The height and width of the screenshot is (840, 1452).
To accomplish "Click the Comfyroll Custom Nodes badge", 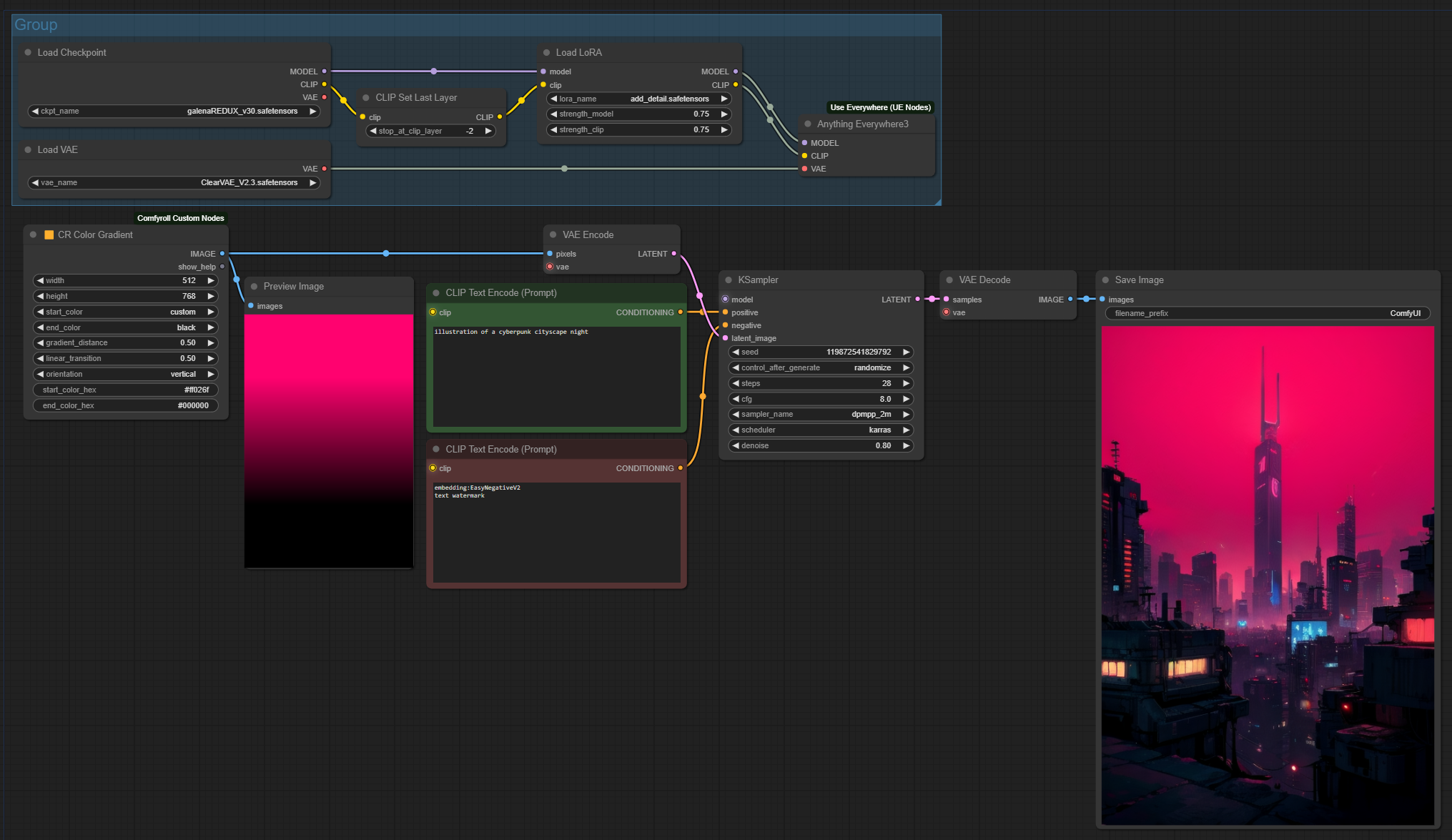I will (x=180, y=218).
